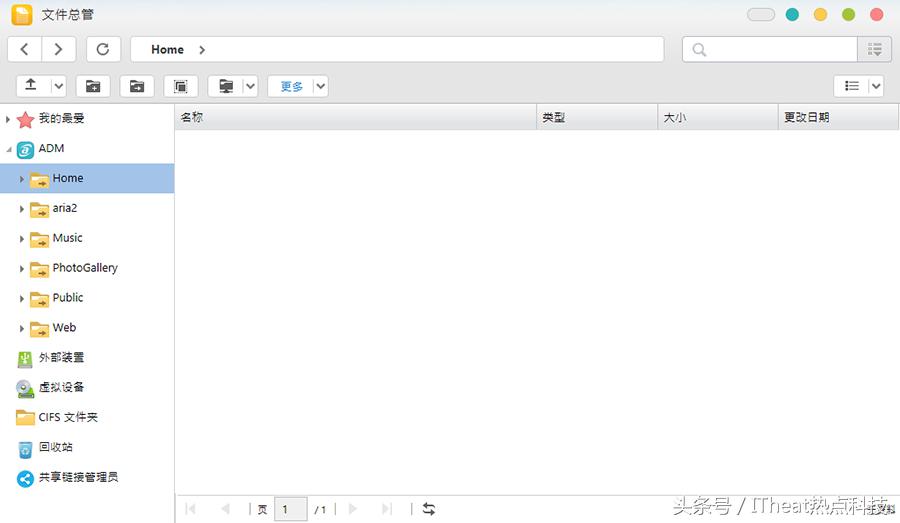Click the external device monitor icon
Viewport: 900px width, 523px height.
(226, 86)
